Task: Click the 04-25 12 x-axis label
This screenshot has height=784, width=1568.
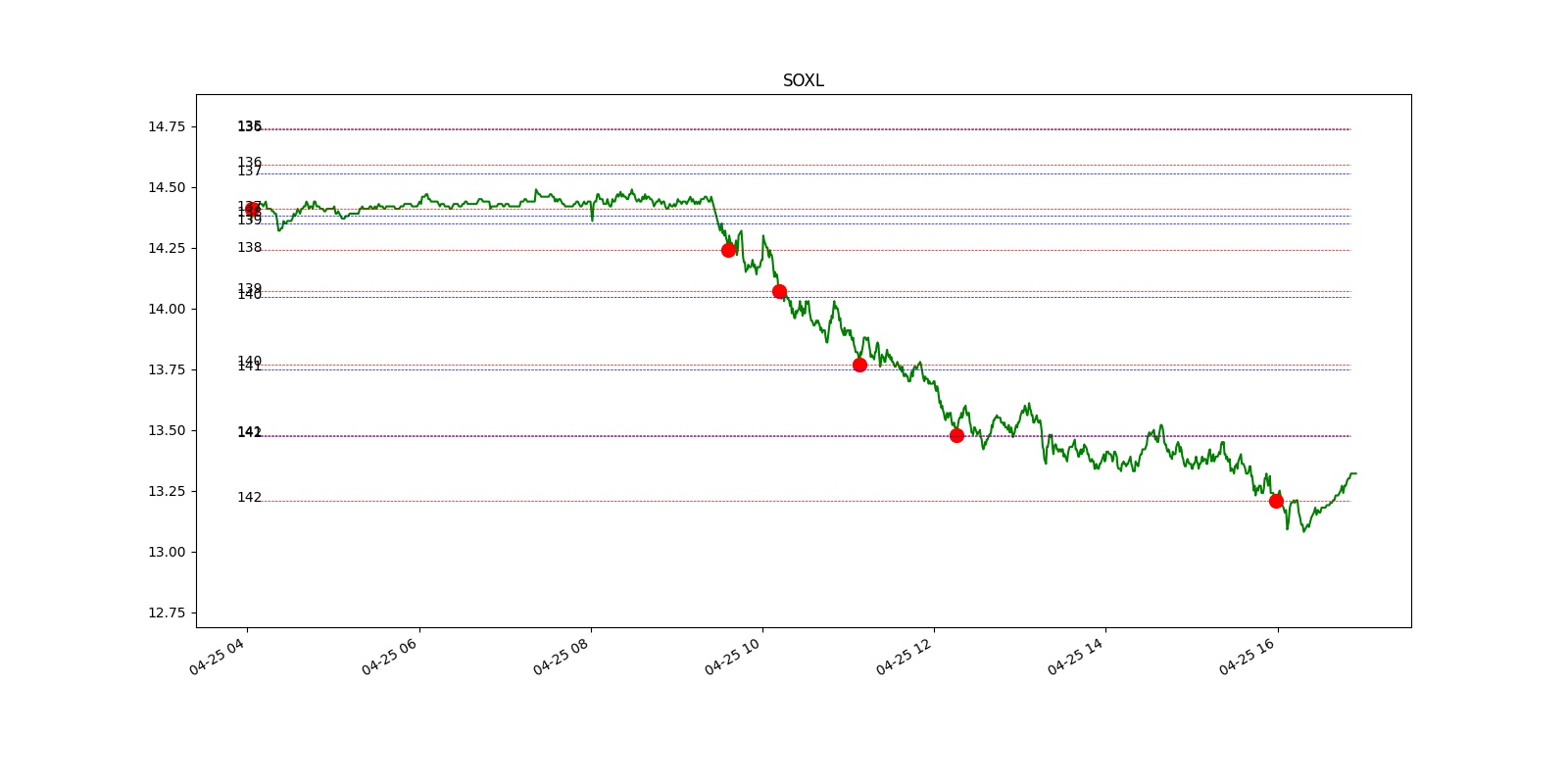Action: [x=904, y=656]
